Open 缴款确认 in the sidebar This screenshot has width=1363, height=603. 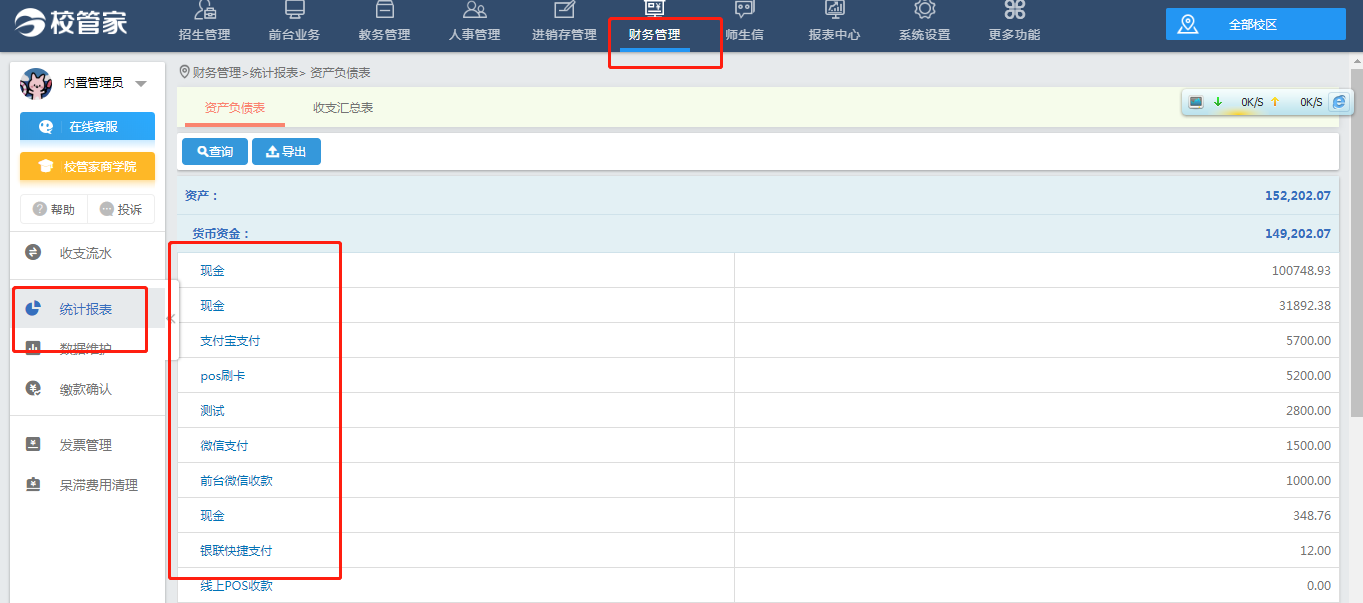pos(86,389)
